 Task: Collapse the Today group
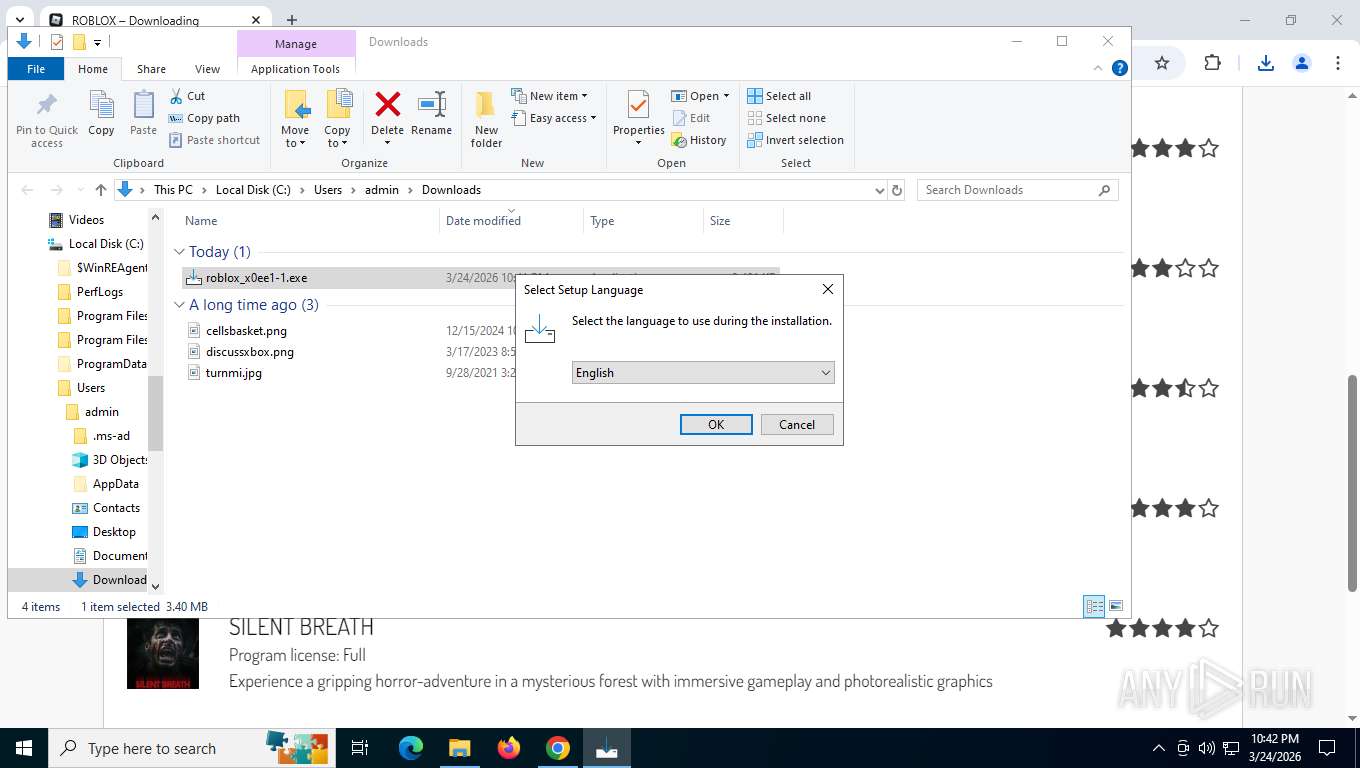pos(179,252)
